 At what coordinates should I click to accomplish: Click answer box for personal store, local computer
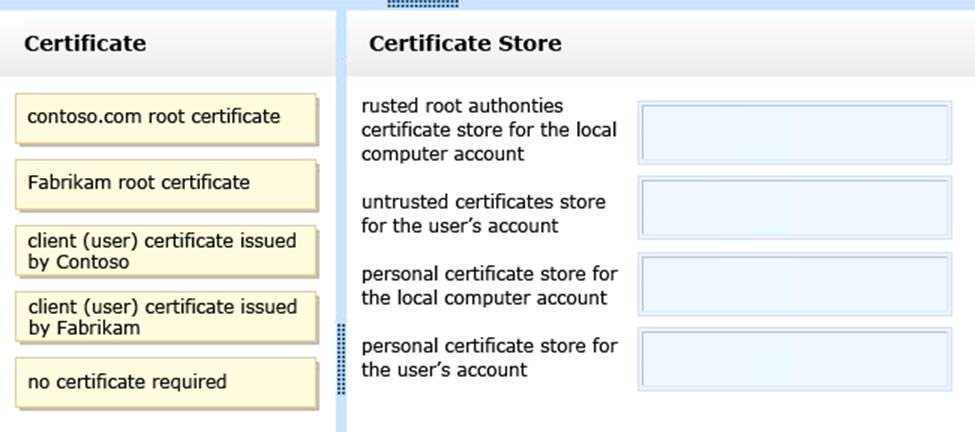coord(794,285)
